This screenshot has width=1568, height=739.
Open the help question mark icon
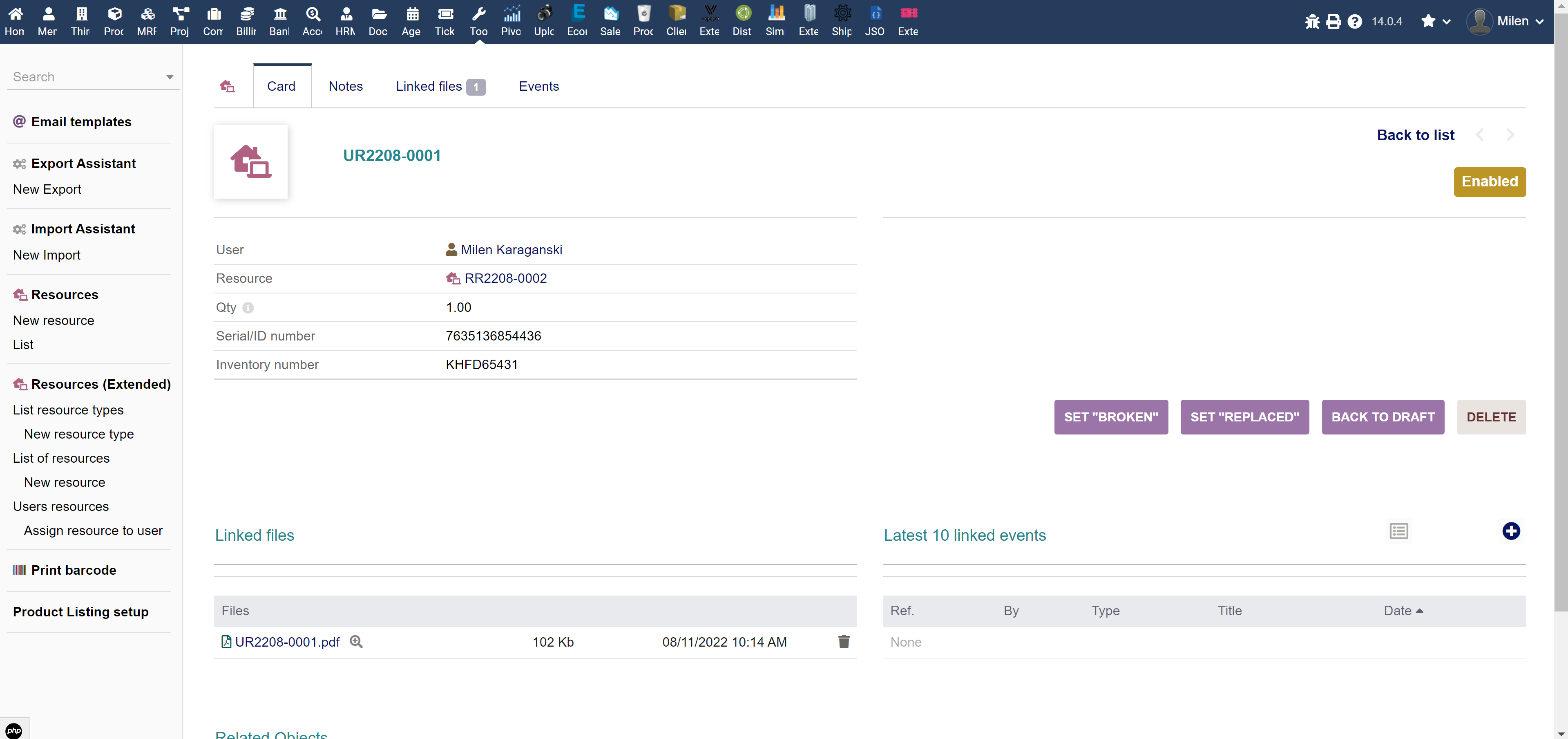tap(1354, 21)
